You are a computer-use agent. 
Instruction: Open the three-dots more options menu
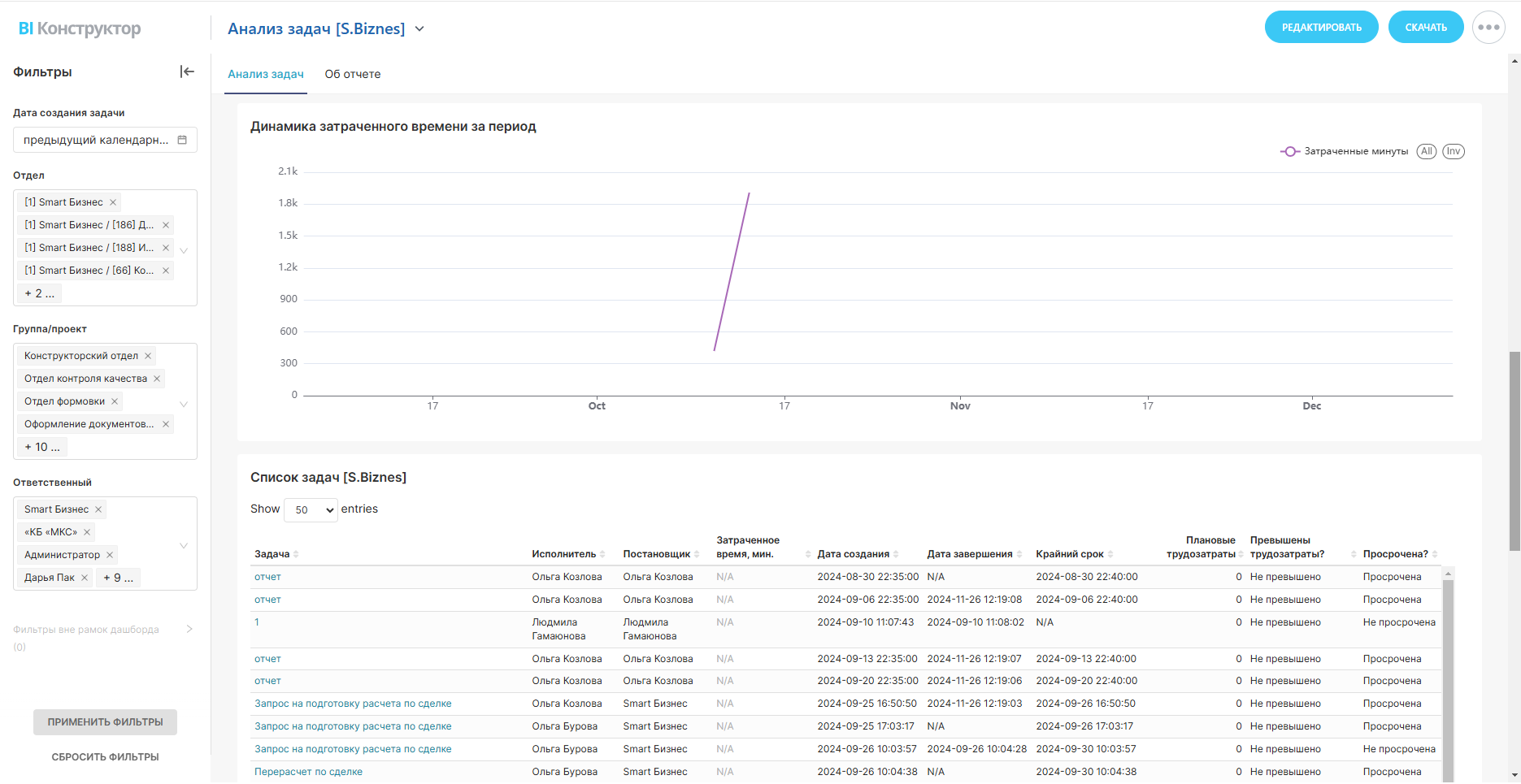(1488, 28)
